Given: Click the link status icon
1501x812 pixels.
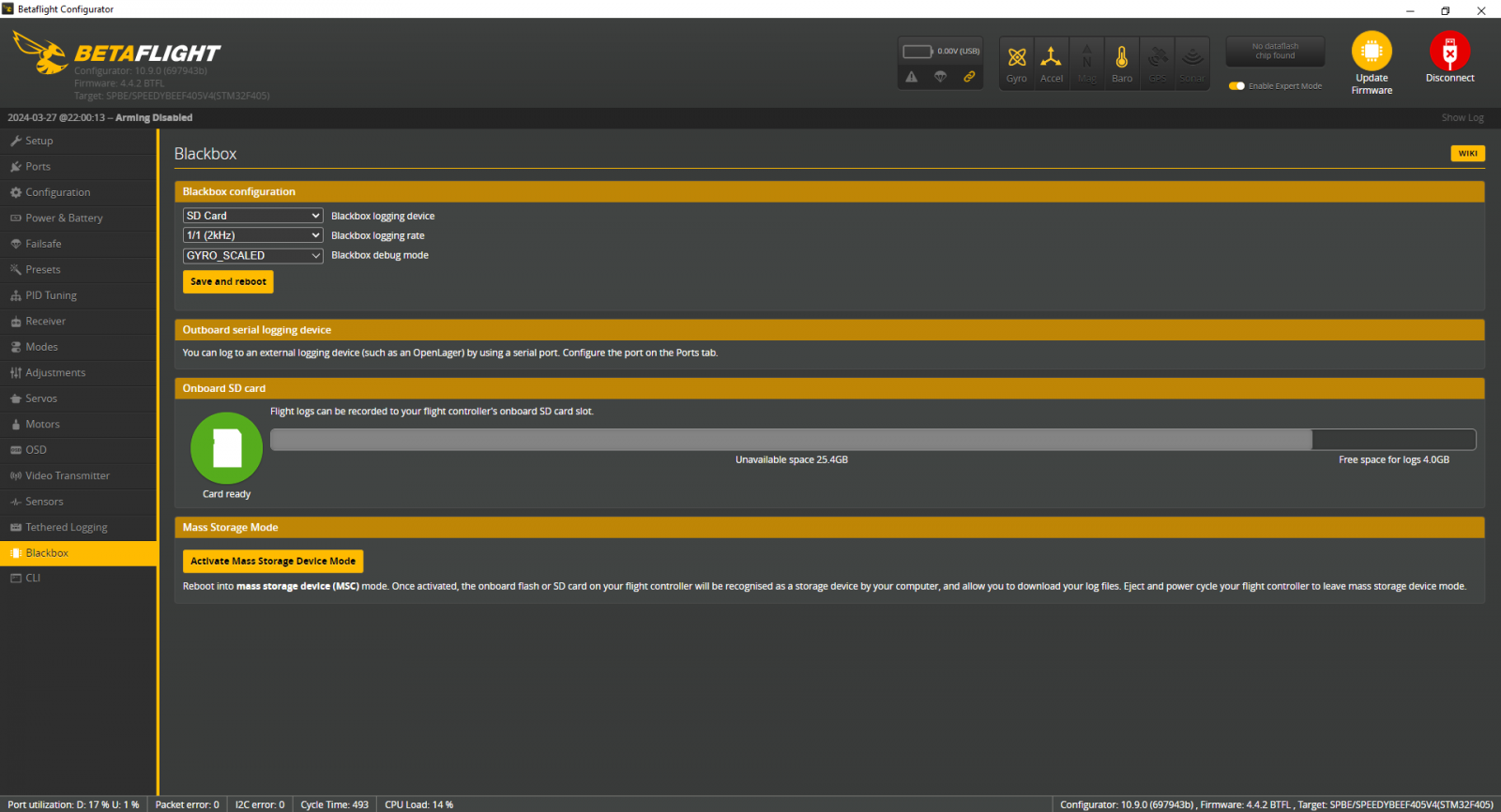Looking at the screenshot, I should 969,77.
